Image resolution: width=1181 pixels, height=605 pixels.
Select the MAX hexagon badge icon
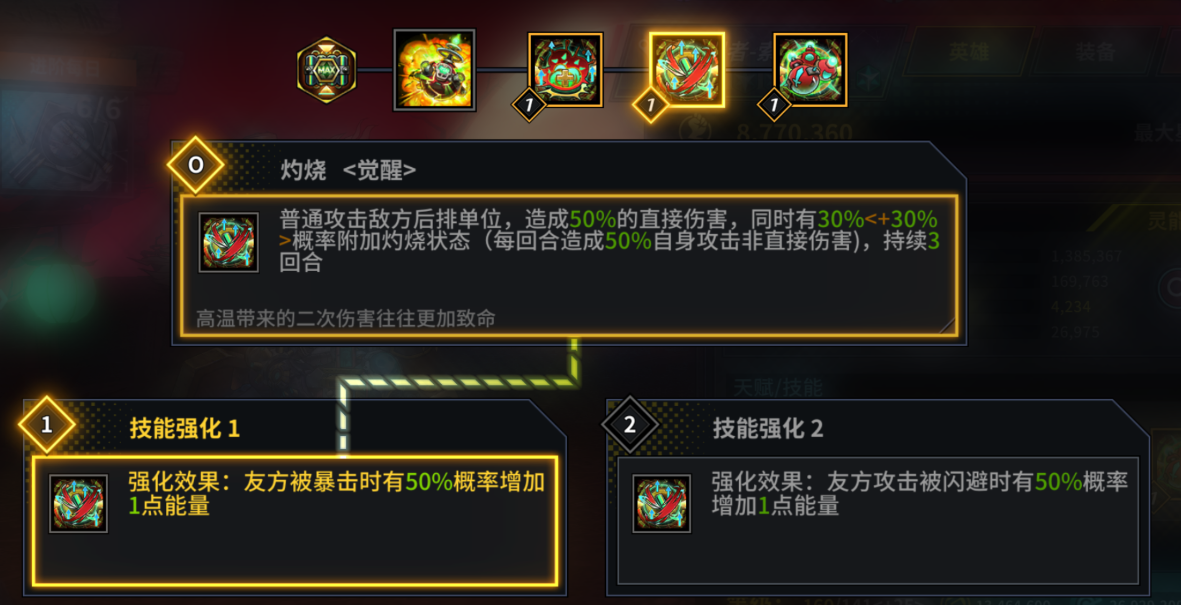pyautogui.click(x=326, y=70)
